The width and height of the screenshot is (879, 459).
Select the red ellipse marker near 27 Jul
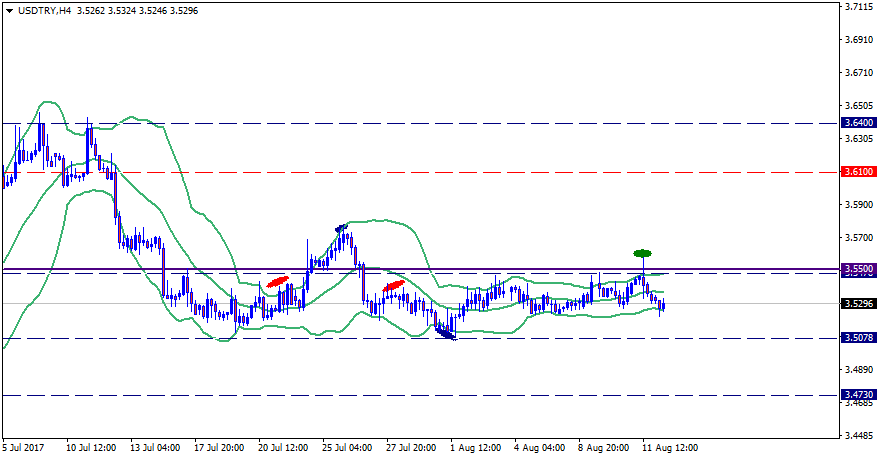393,286
